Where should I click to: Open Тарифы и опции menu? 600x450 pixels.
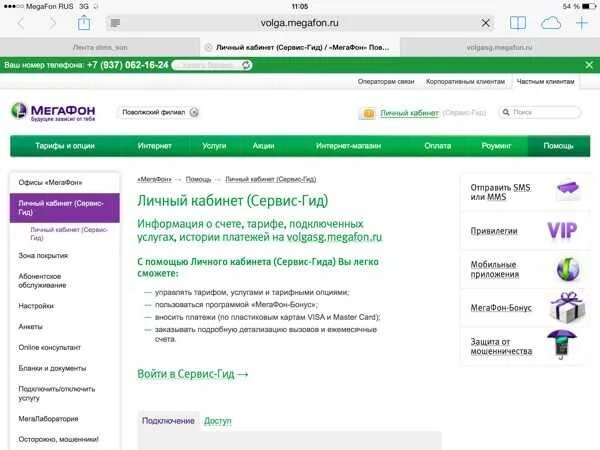click(x=65, y=146)
